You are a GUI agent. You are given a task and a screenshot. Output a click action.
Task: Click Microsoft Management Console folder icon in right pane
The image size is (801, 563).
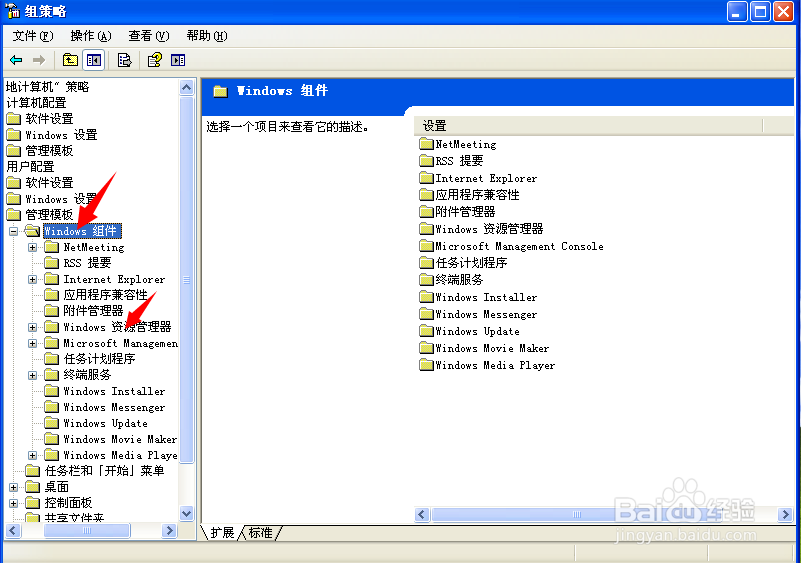426,246
